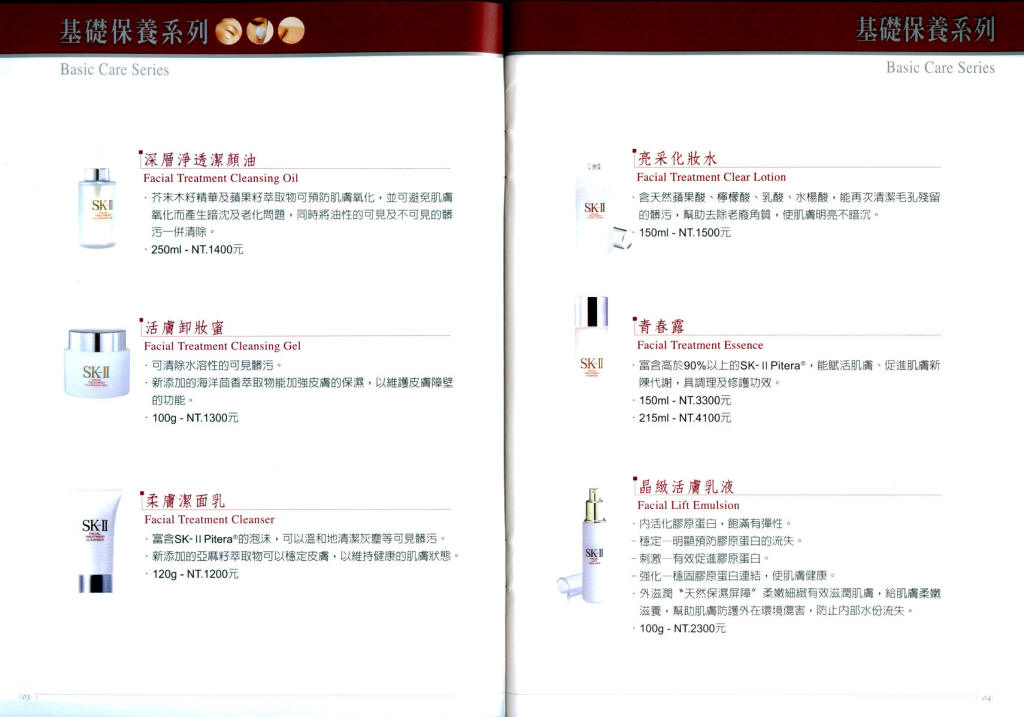Click the 亮采化妝水 product title
1024x717 pixels.
[x=677, y=158]
